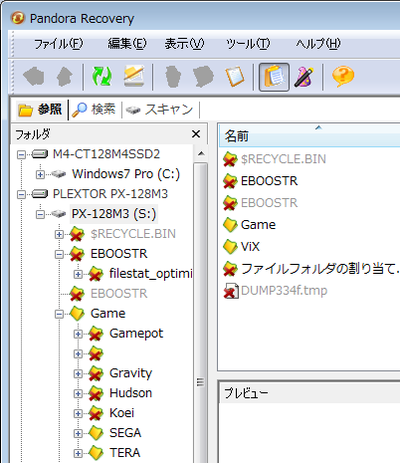Click the grayed-out Back arrow toolbar icon
This screenshot has height=463, width=400.
34,77
